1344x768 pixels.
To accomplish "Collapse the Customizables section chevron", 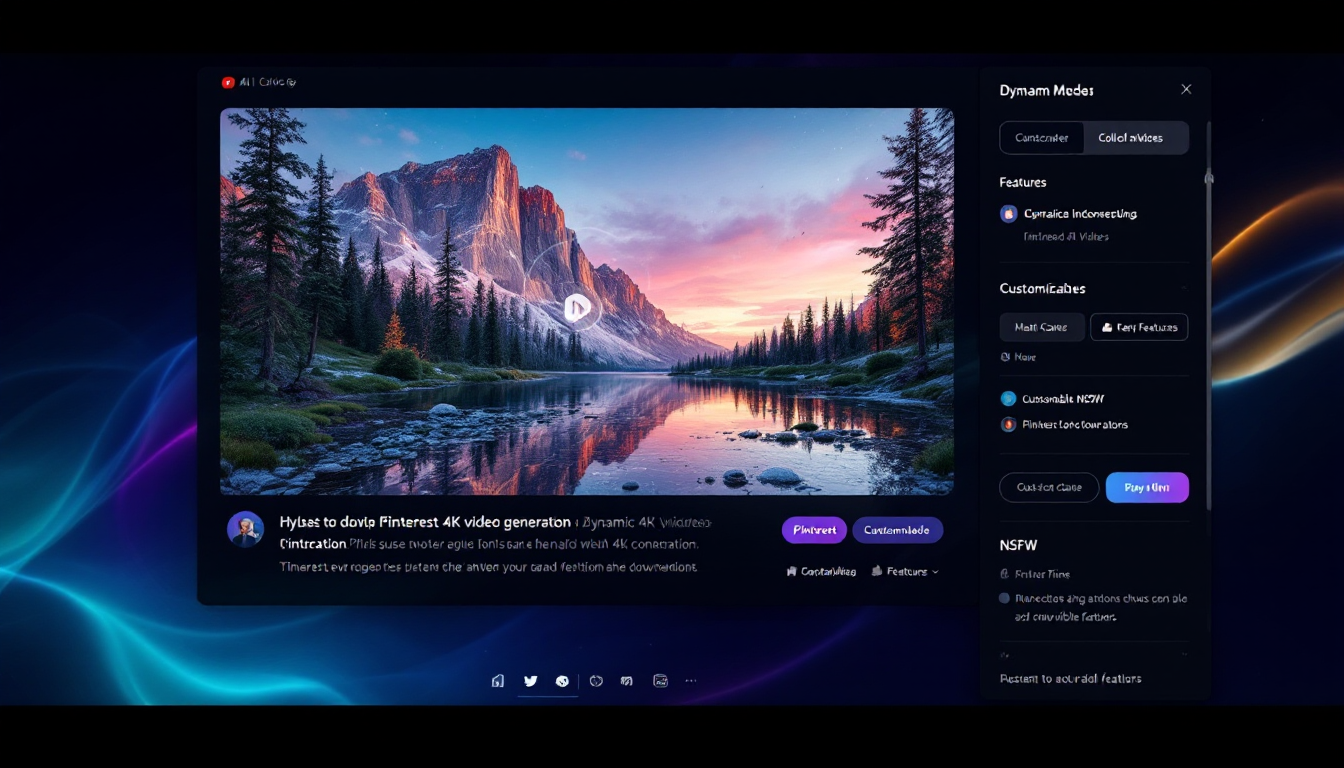I will tap(1185, 289).
